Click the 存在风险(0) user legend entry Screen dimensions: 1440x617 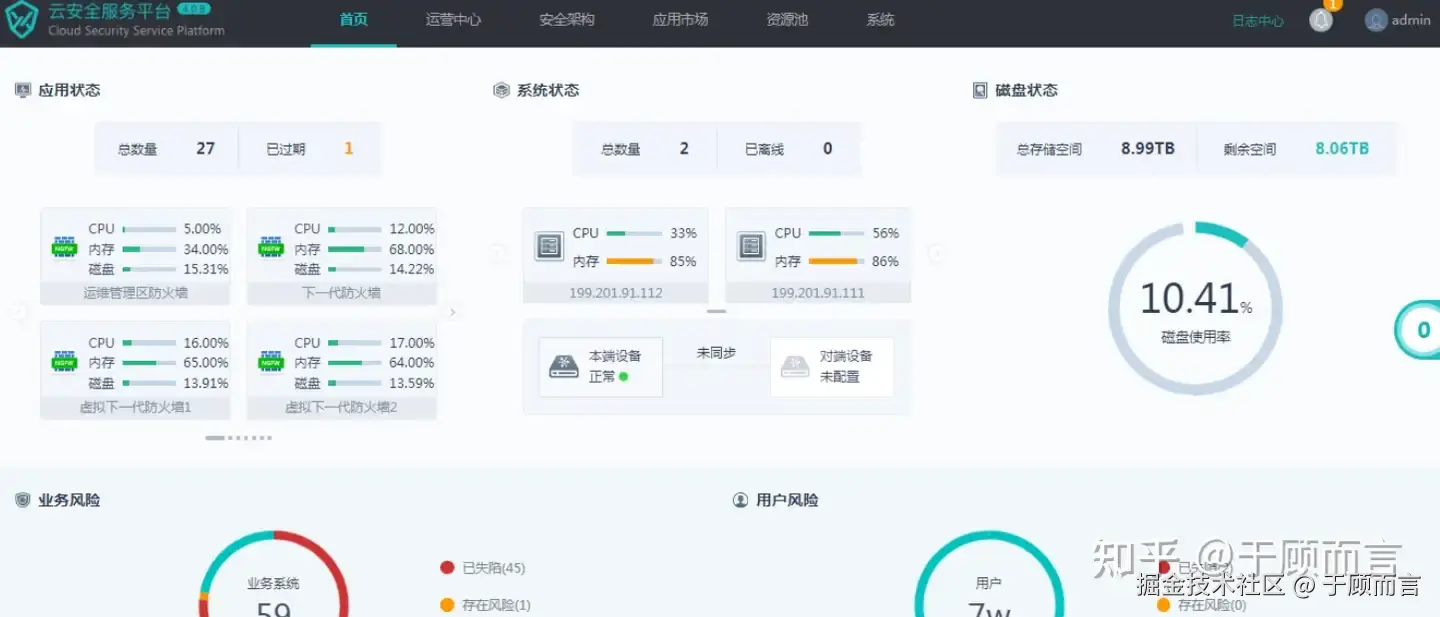(1202, 605)
